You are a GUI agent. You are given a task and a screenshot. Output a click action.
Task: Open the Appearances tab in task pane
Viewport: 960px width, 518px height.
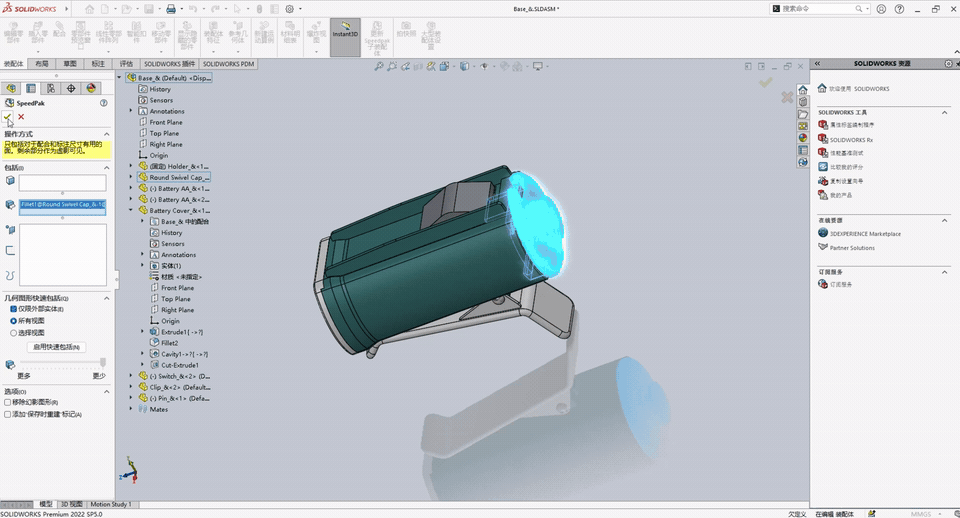tap(803, 138)
